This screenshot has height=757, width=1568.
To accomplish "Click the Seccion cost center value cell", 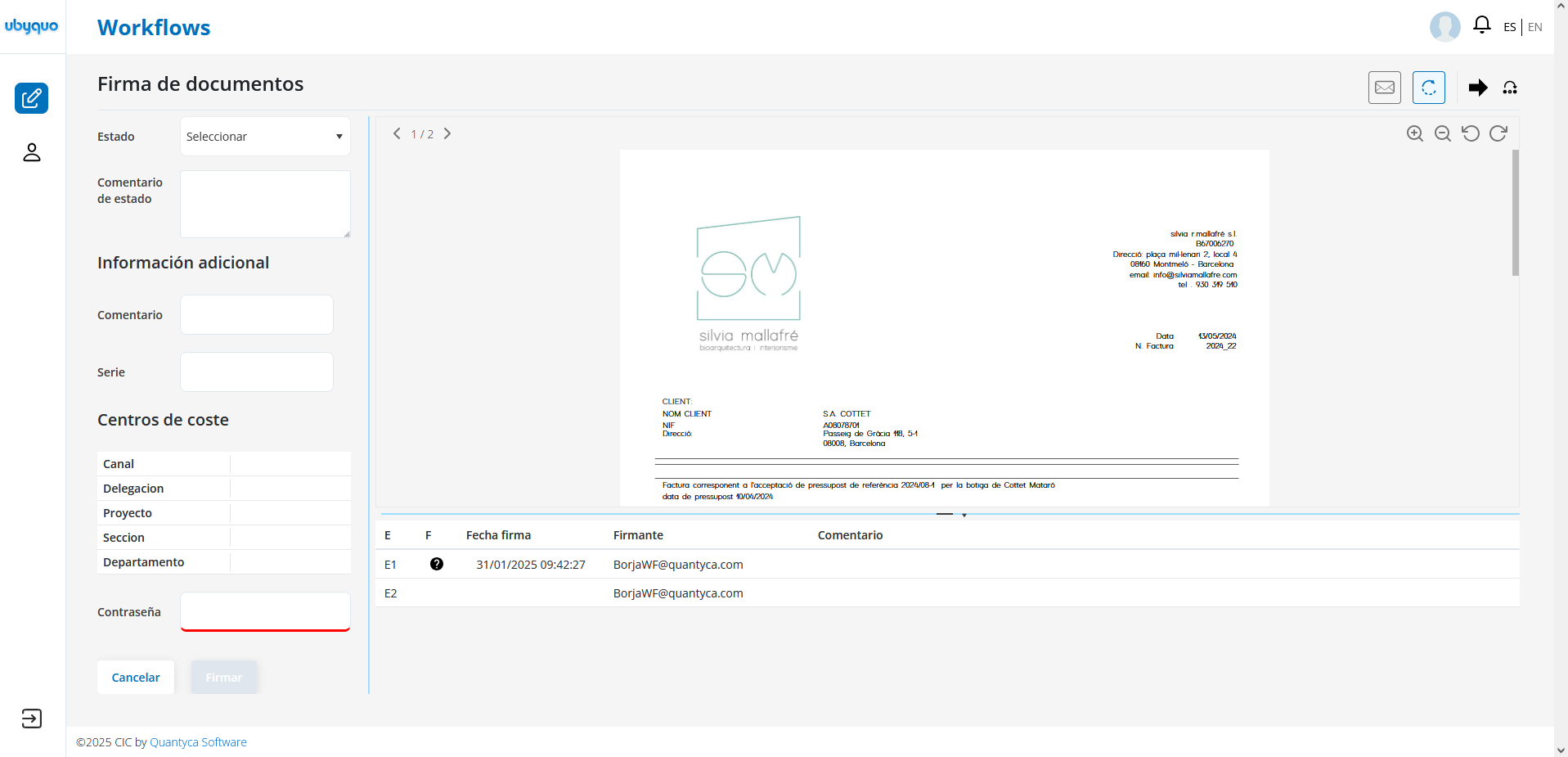I will tap(290, 538).
